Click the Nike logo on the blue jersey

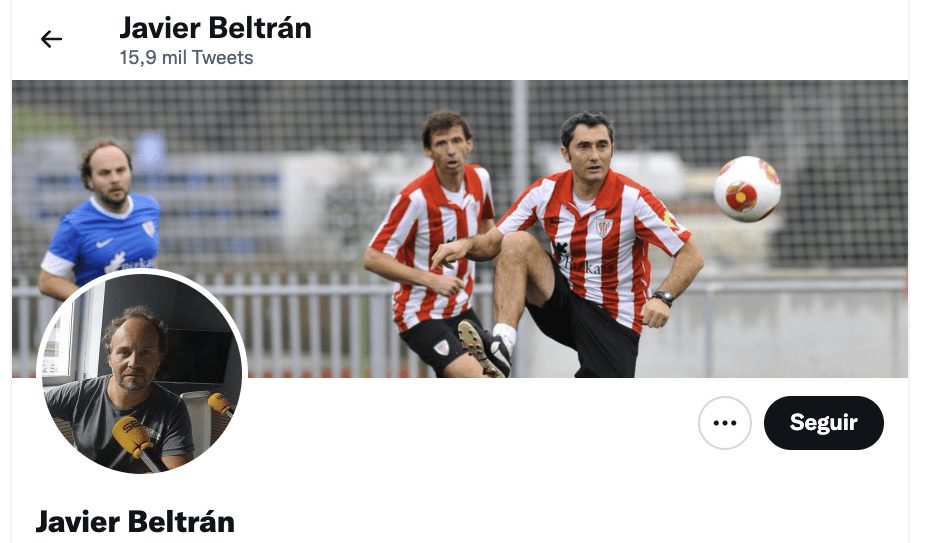[x=104, y=242]
